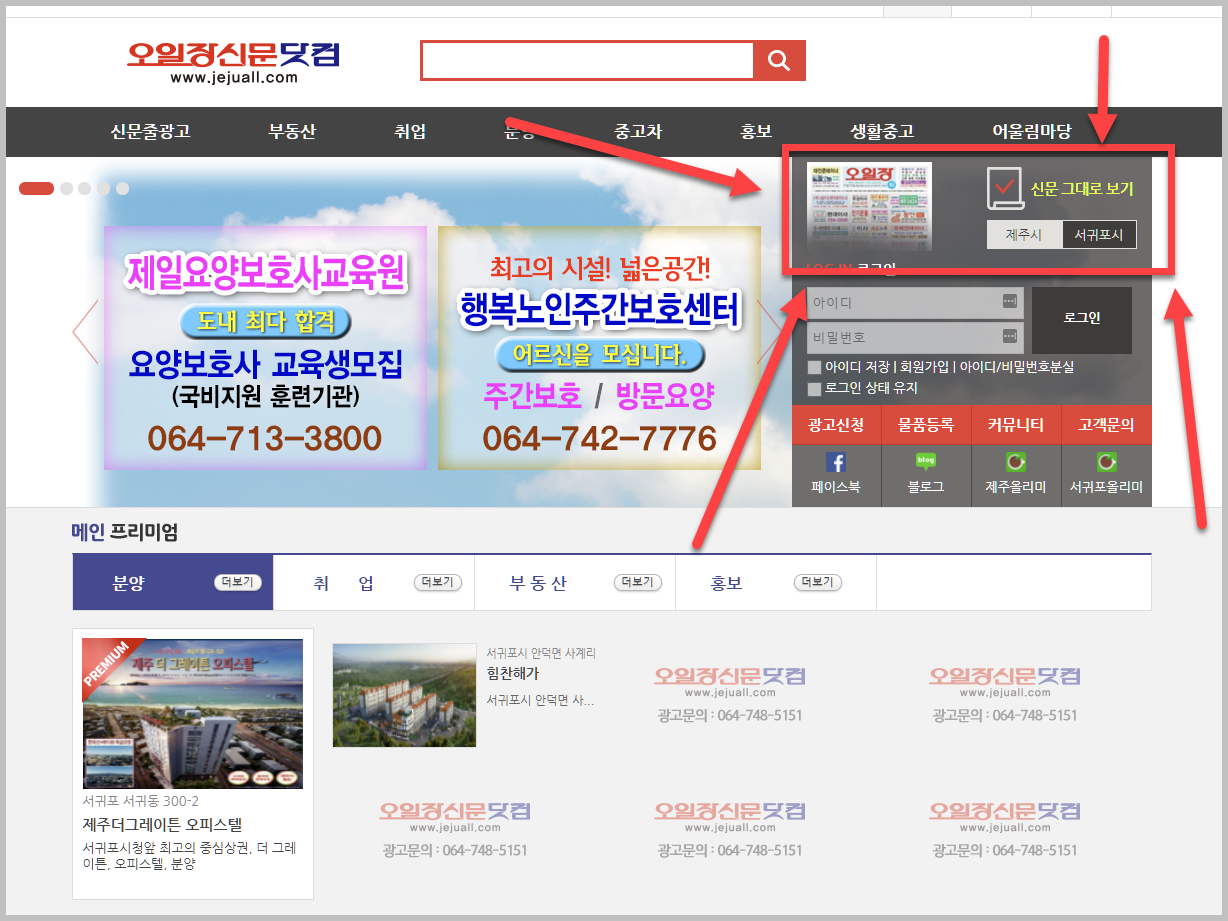Viewport: 1228px width, 921px height.
Task: Open the 힘찬해가 listing thumbnail
Action: click(404, 695)
